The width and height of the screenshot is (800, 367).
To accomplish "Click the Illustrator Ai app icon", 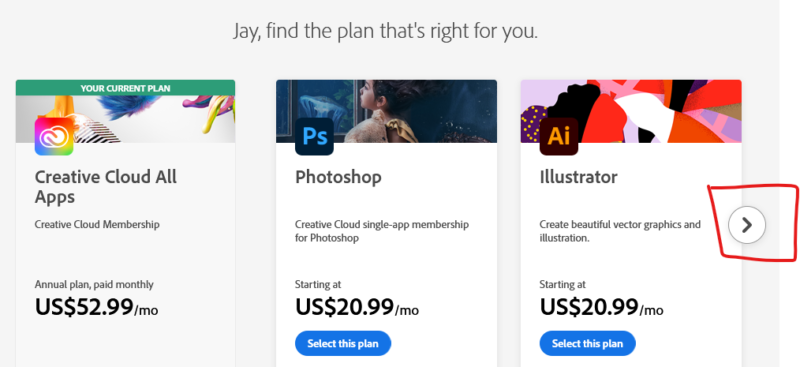I will [559, 136].
